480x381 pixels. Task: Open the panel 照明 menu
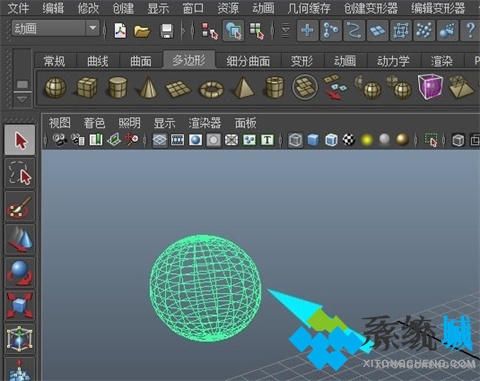coord(129,123)
